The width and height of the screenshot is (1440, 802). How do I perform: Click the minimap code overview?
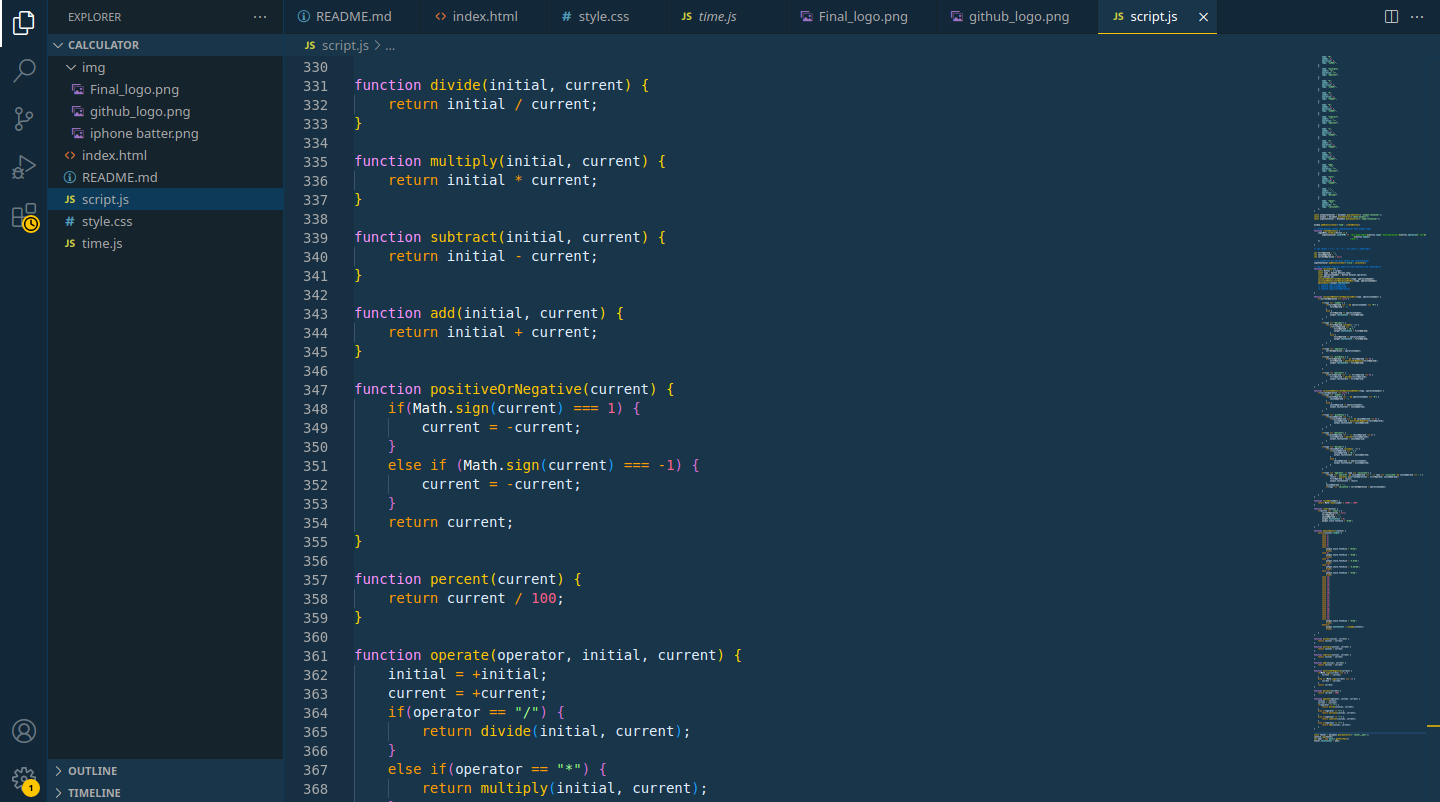pyautogui.click(x=1370, y=400)
